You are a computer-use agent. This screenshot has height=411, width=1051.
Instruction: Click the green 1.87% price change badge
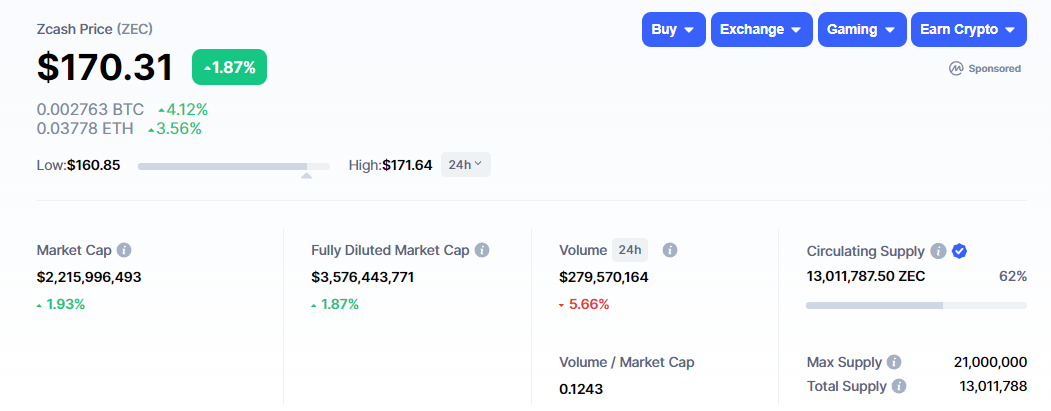pos(229,67)
